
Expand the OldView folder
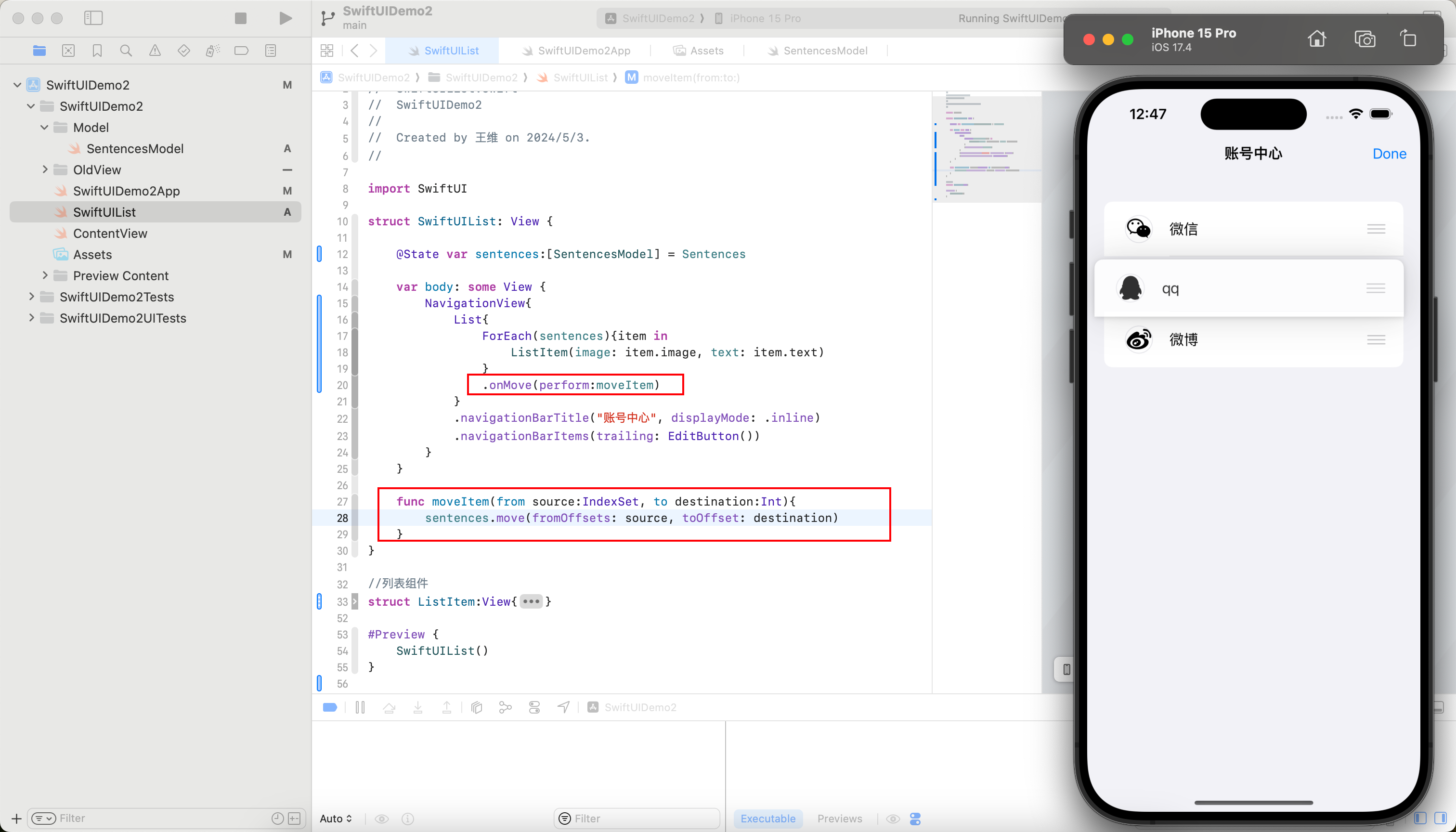45,169
